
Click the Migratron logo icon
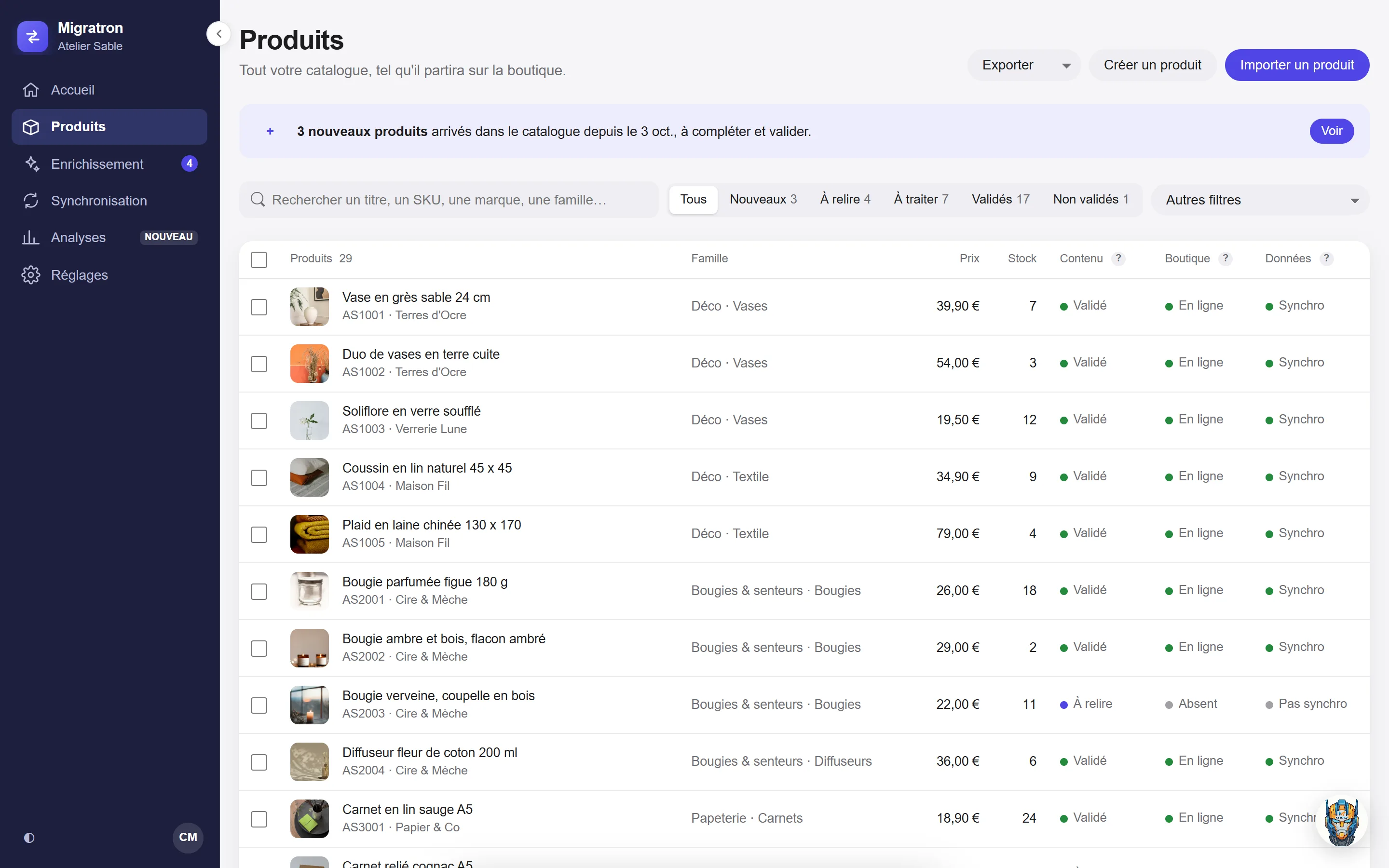32,37
